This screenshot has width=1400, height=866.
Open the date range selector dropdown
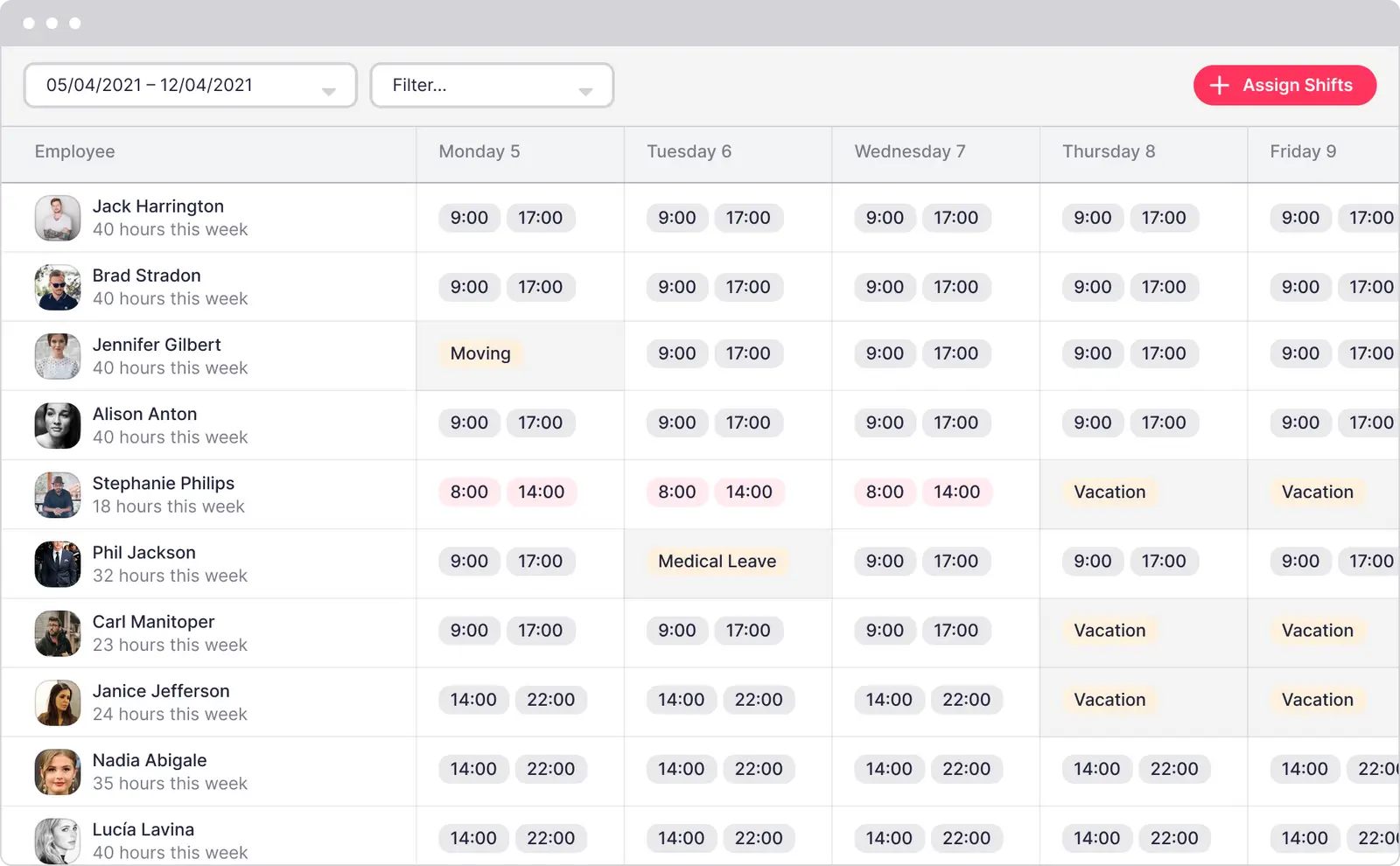190,85
